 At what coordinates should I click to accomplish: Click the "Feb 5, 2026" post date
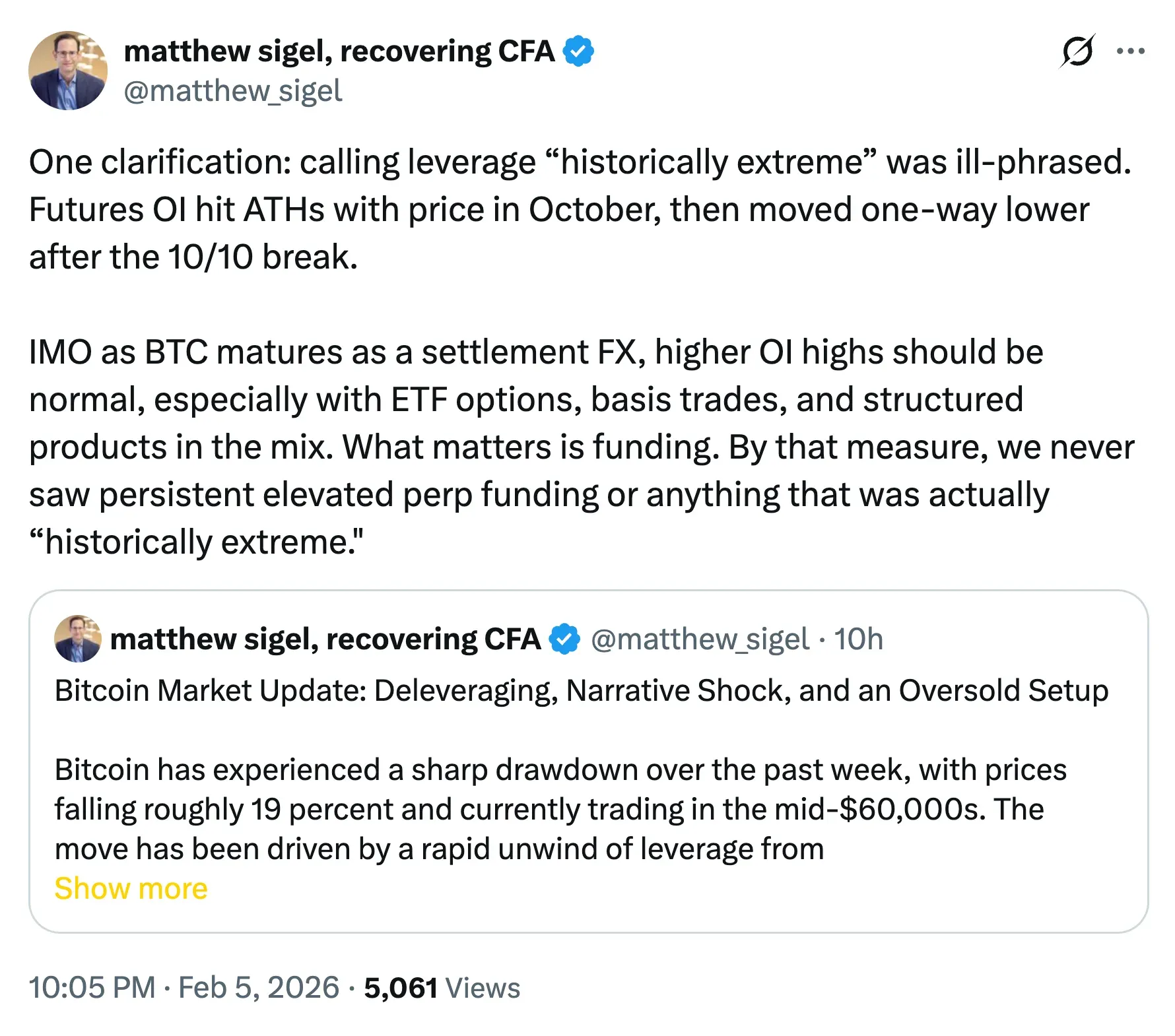(259, 988)
